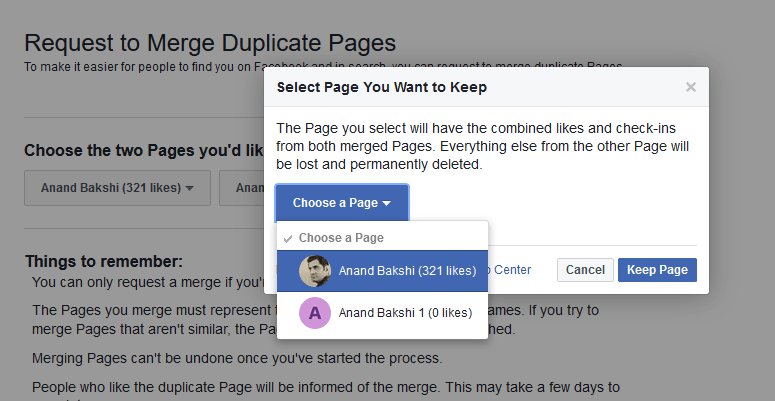775x401 pixels.
Task: Click the purple A avatar icon
Action: point(315,313)
